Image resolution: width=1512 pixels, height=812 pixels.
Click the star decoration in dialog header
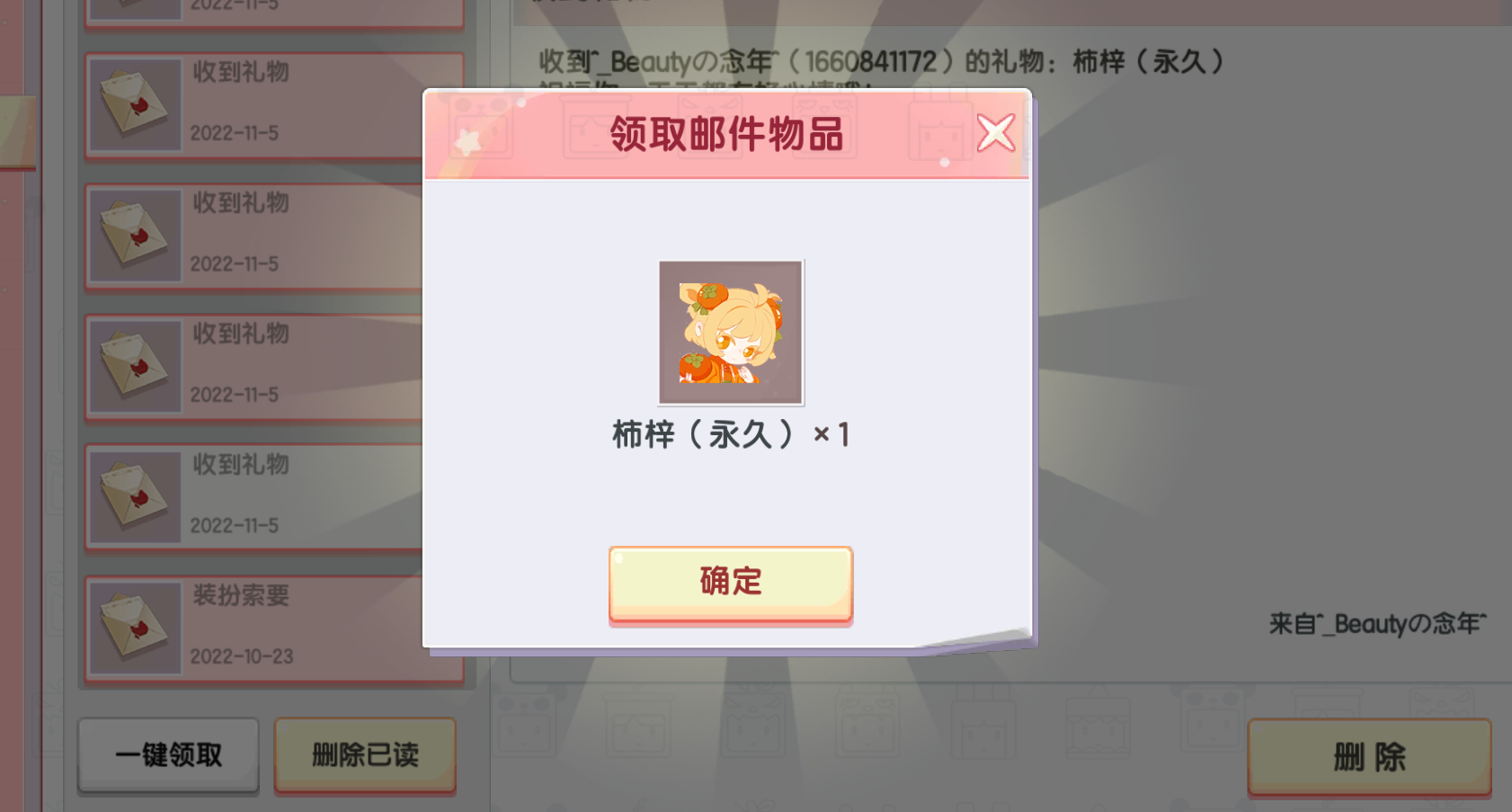pyautogui.click(x=468, y=141)
